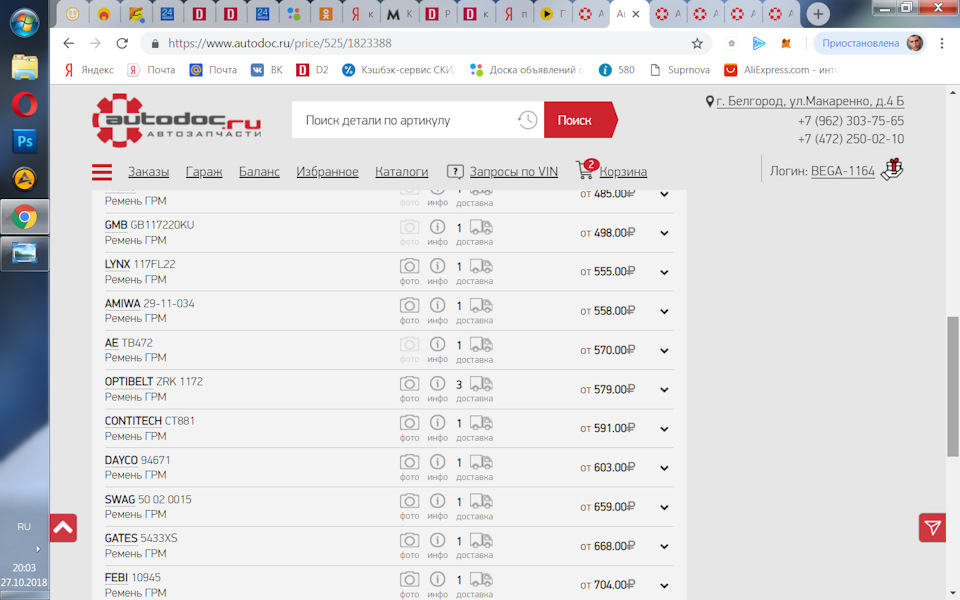This screenshot has width=960, height=600.
Task: Click the 570.00₽ price for AE TB472
Action: 614,350
